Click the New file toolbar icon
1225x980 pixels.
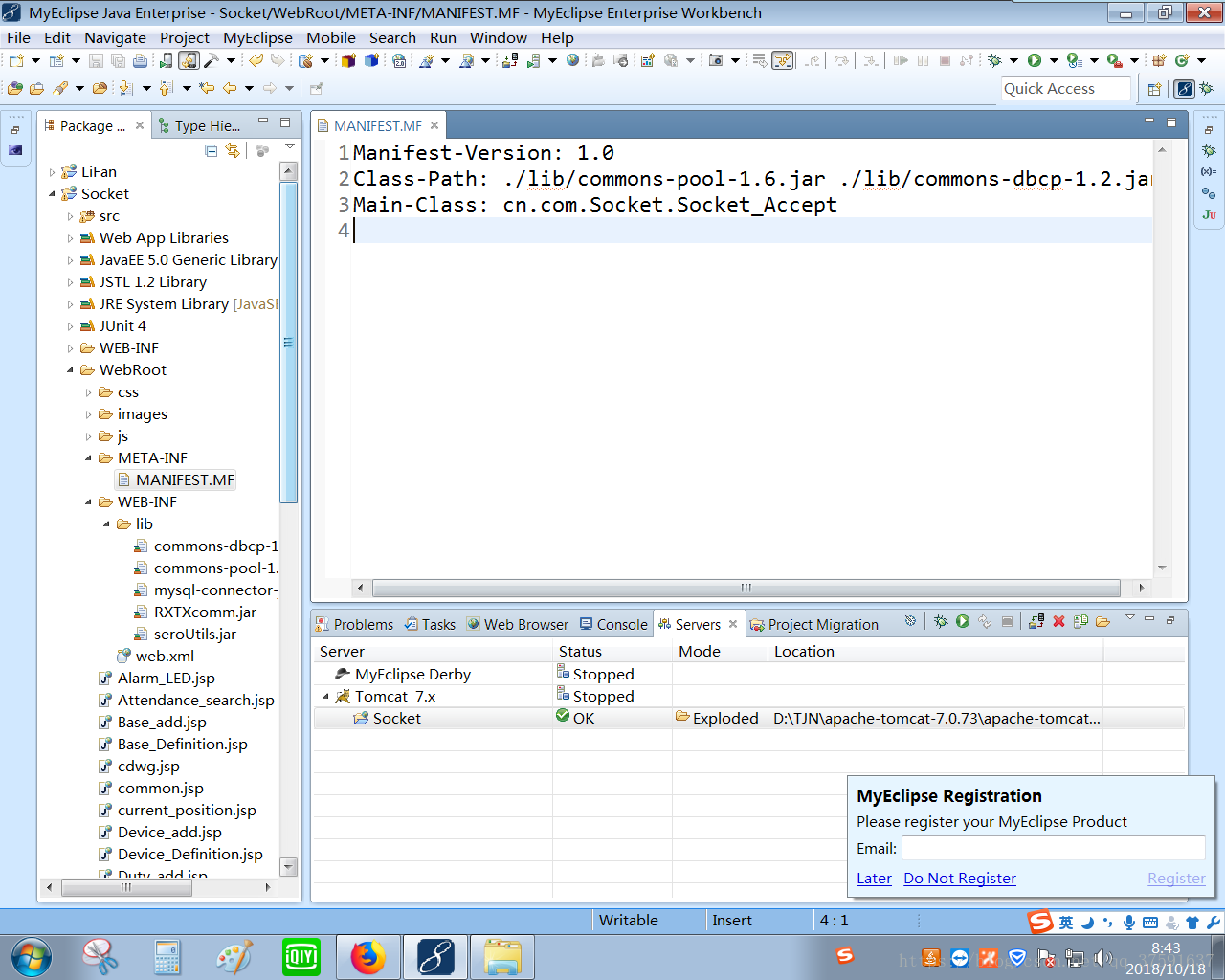[16, 60]
